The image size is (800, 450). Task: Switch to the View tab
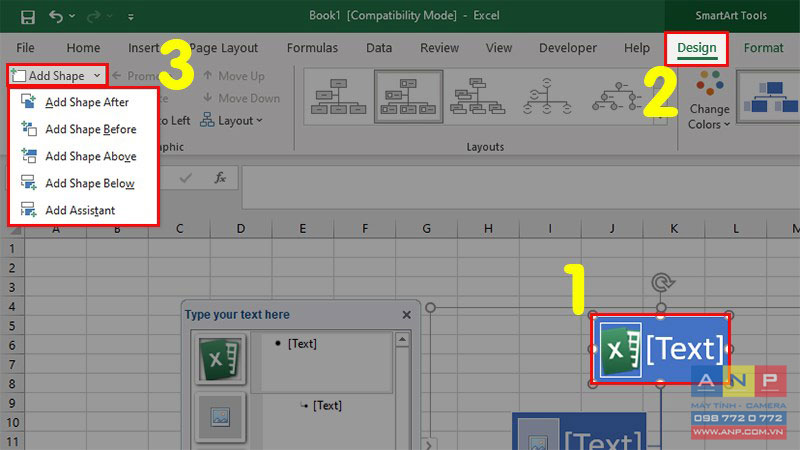498,48
